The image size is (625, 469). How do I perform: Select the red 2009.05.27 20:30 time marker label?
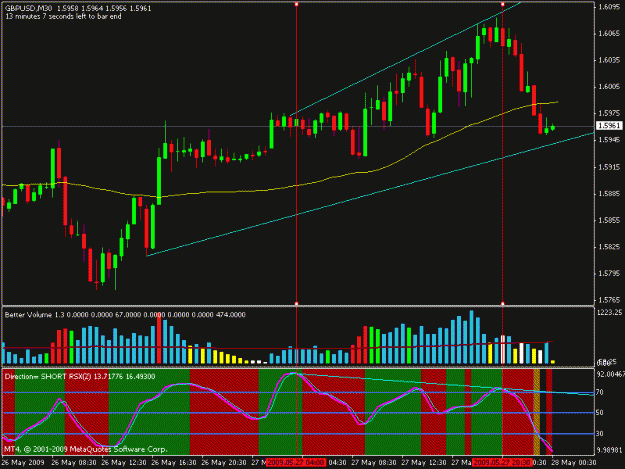(x=502, y=462)
